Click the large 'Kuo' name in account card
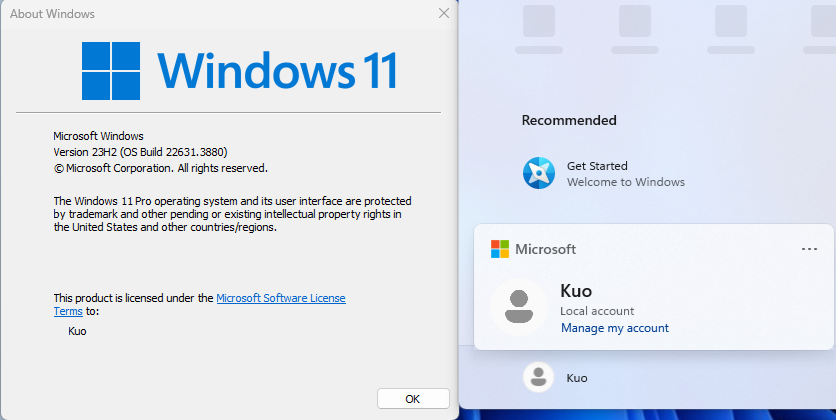 [576, 291]
